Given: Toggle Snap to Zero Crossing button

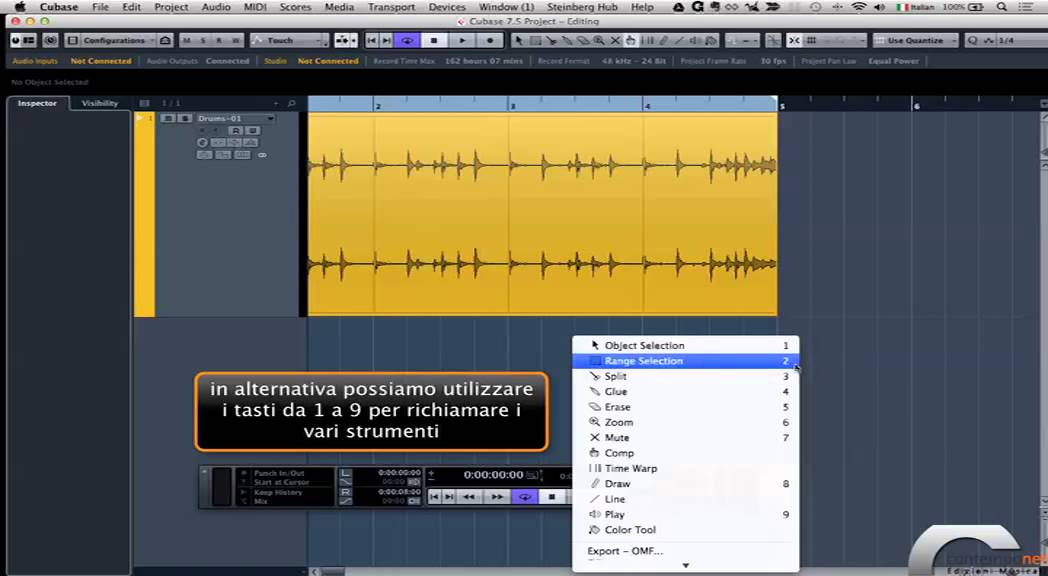Looking at the screenshot, I should pos(773,40).
